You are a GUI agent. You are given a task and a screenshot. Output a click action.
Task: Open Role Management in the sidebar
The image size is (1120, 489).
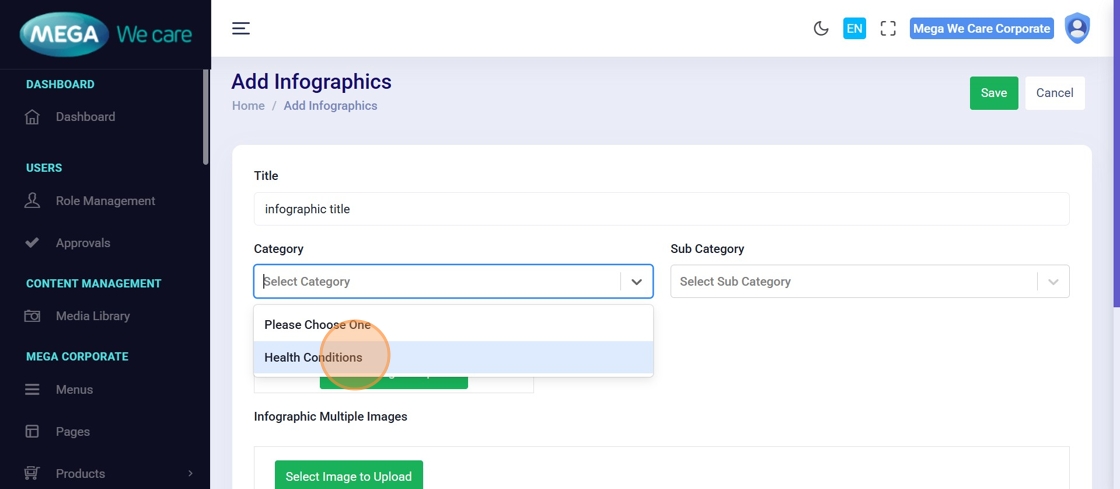[105, 201]
